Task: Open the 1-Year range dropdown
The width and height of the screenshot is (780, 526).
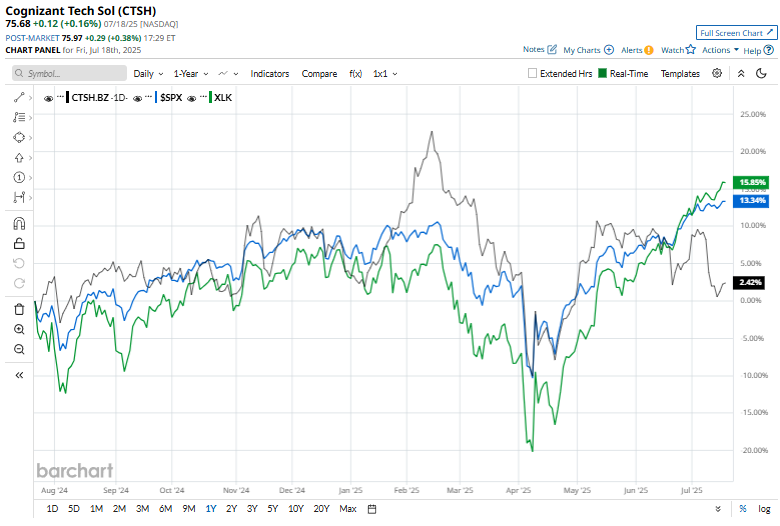Action: point(191,74)
